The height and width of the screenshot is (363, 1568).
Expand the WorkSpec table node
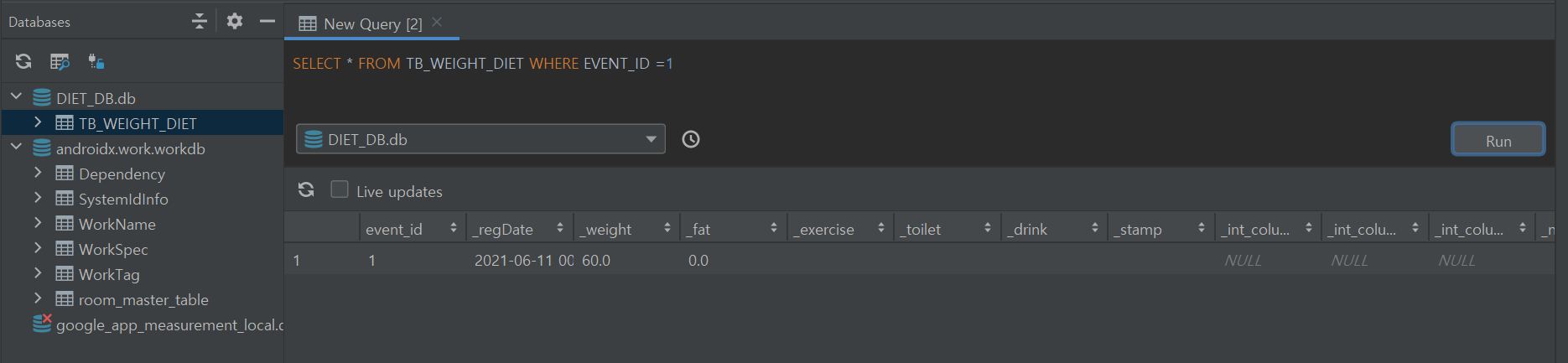pos(38,248)
